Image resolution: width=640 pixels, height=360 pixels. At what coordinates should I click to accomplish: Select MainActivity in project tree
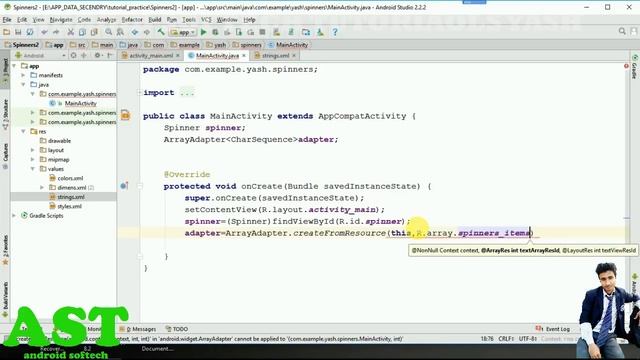click(x=80, y=103)
